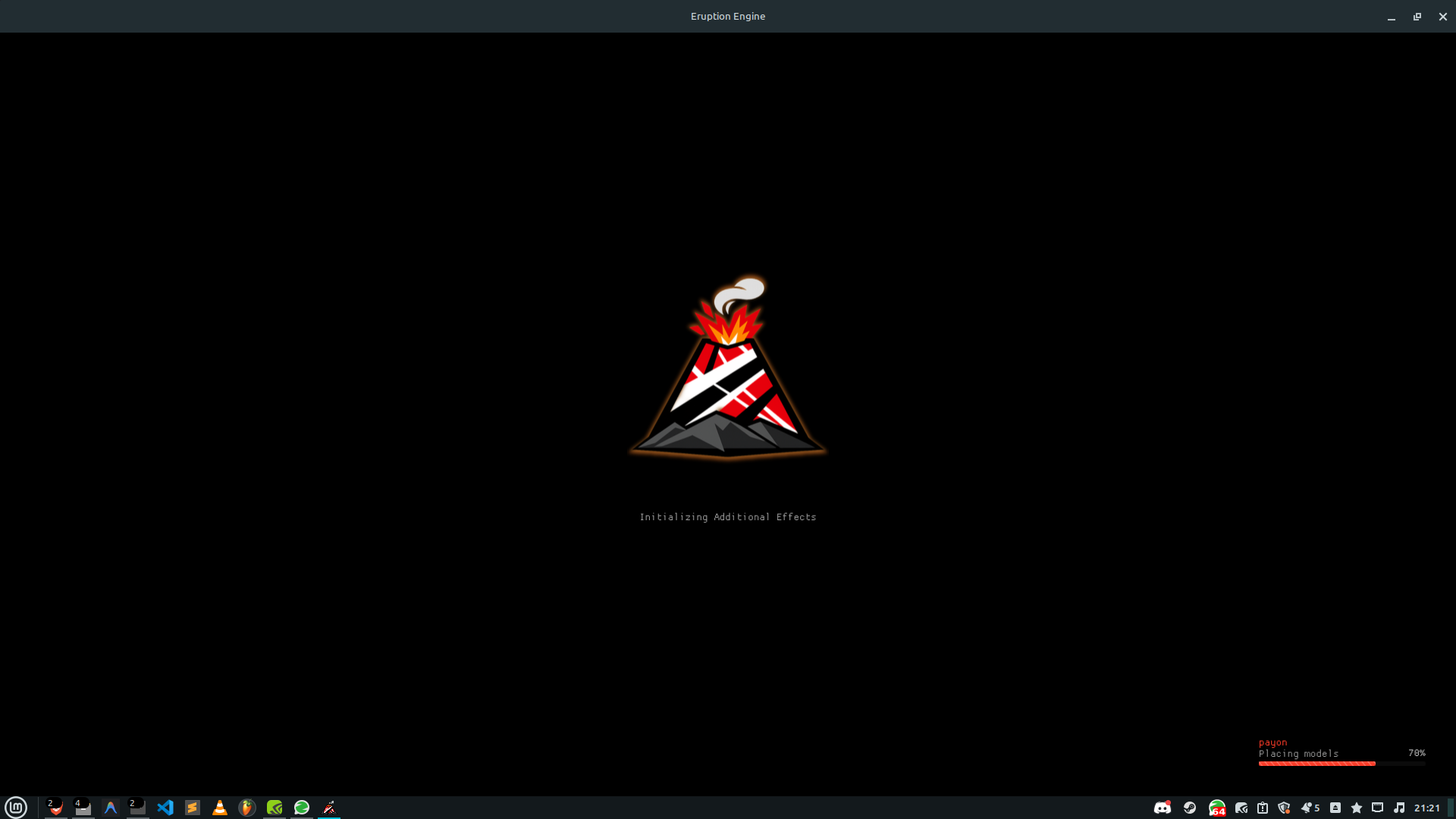The width and height of the screenshot is (1456, 819).
Task: Click the Placing models progress bar
Action: click(x=1342, y=764)
